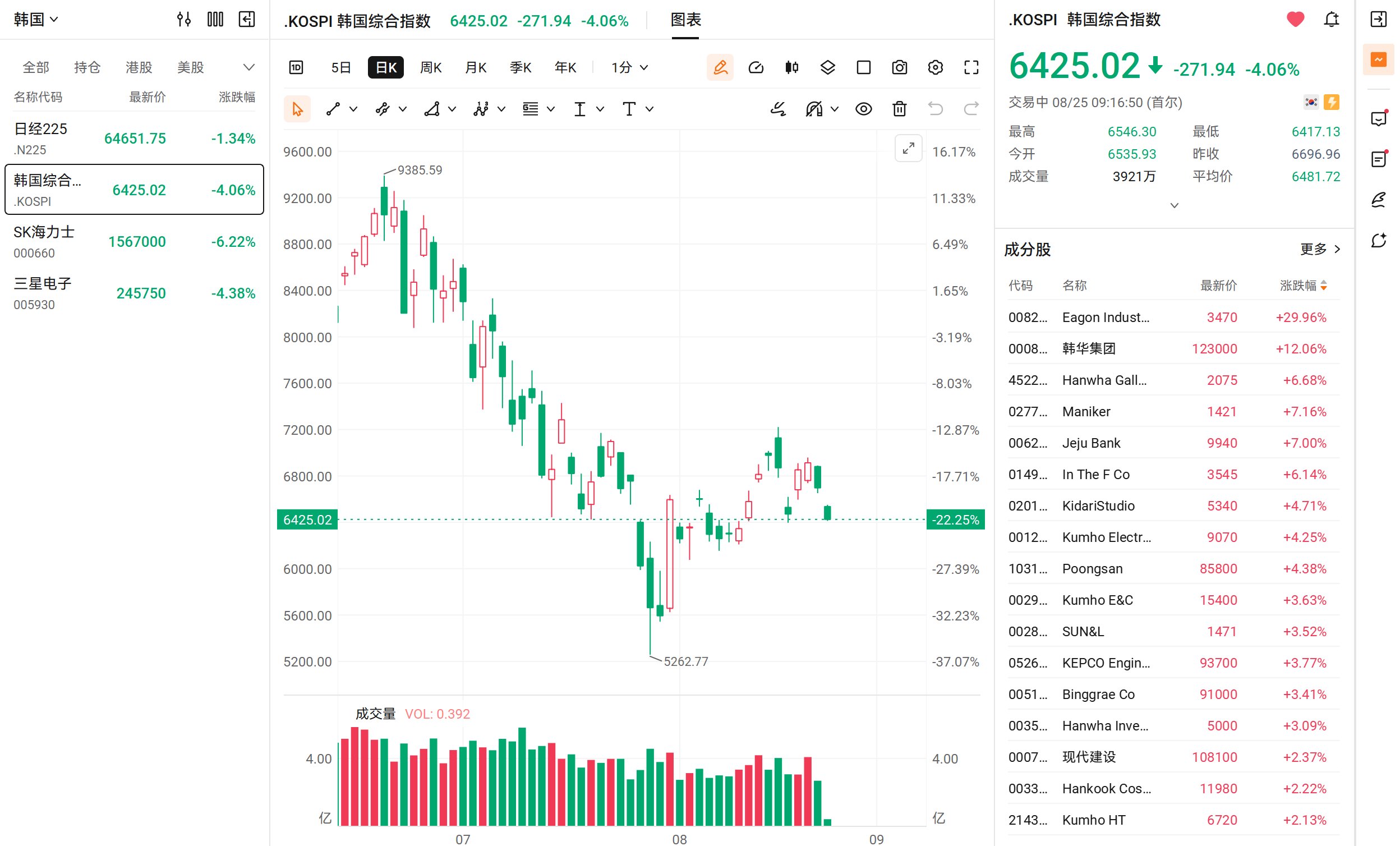The width and height of the screenshot is (1400, 846).
Task: Open 更多 constituent stocks link
Action: [1320, 249]
